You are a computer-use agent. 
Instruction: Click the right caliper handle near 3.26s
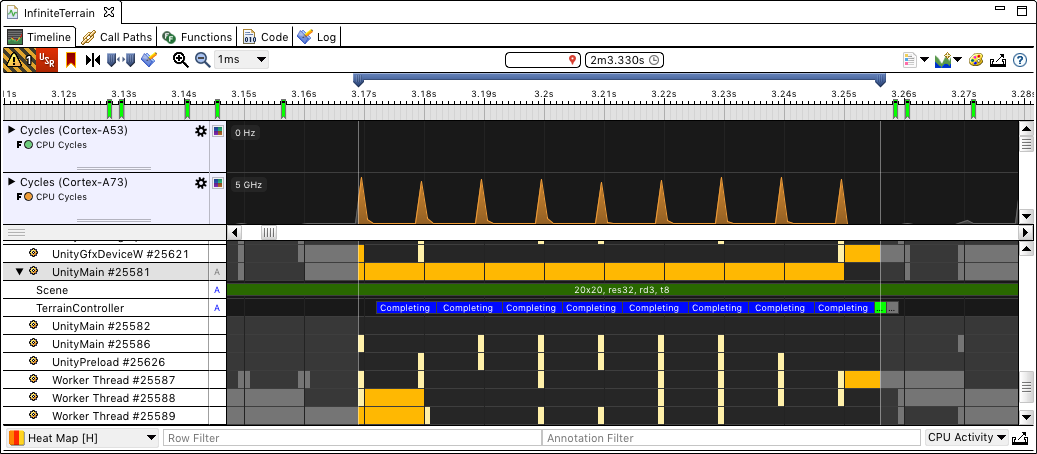(x=880, y=80)
